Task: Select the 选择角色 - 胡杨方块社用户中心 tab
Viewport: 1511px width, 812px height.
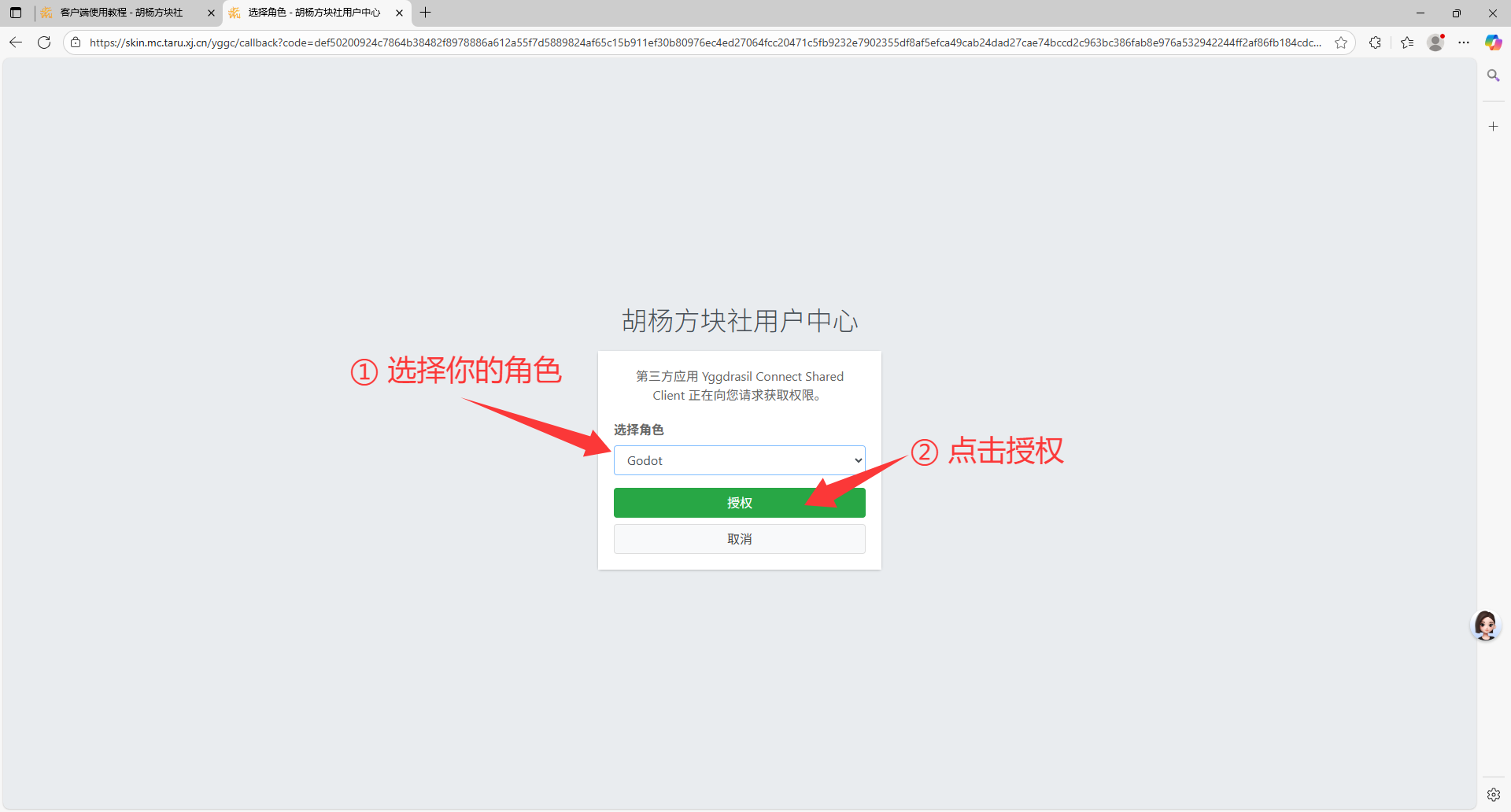Action: click(x=313, y=13)
